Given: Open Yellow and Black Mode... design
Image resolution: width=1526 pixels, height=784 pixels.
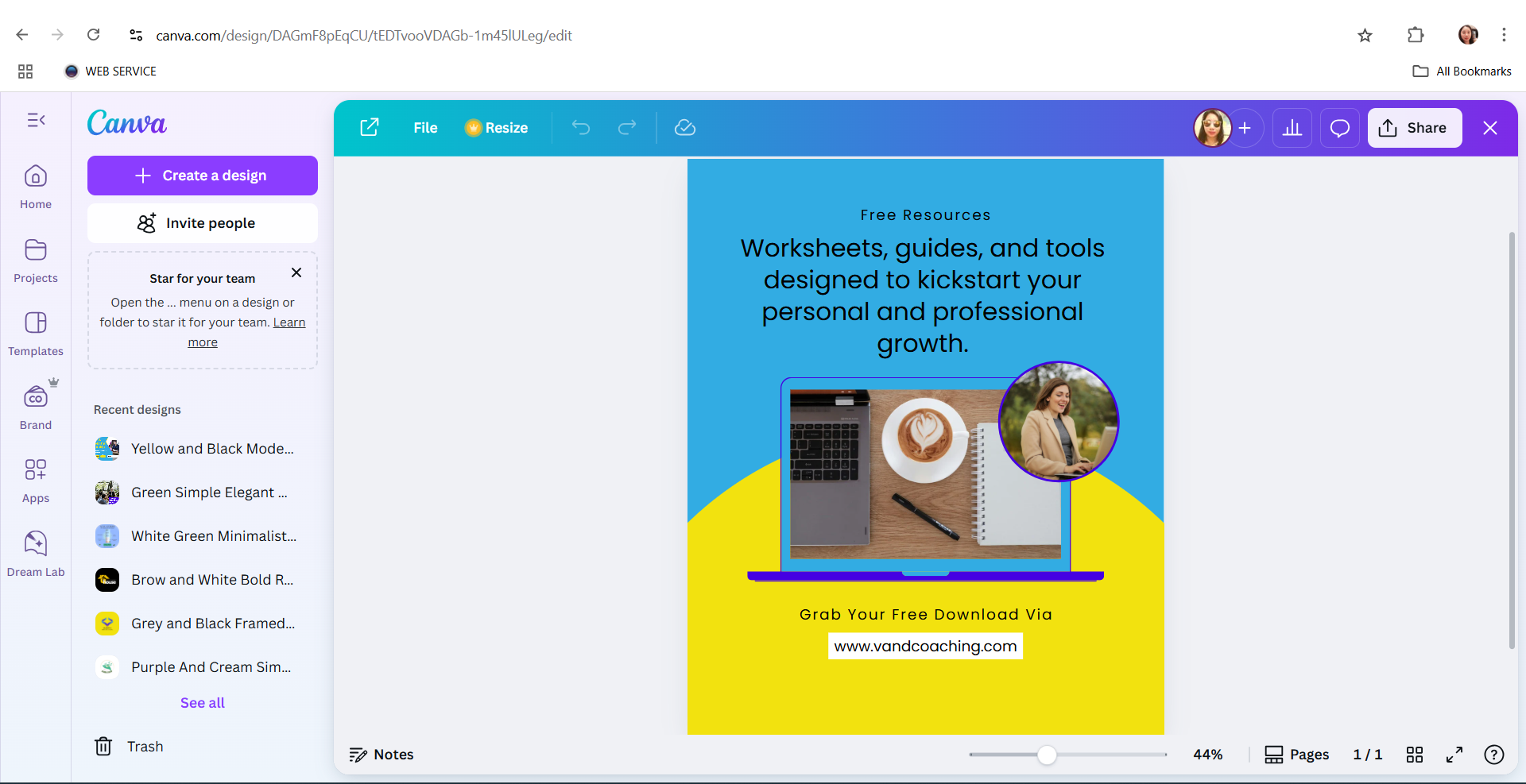Looking at the screenshot, I should pyautogui.click(x=203, y=449).
